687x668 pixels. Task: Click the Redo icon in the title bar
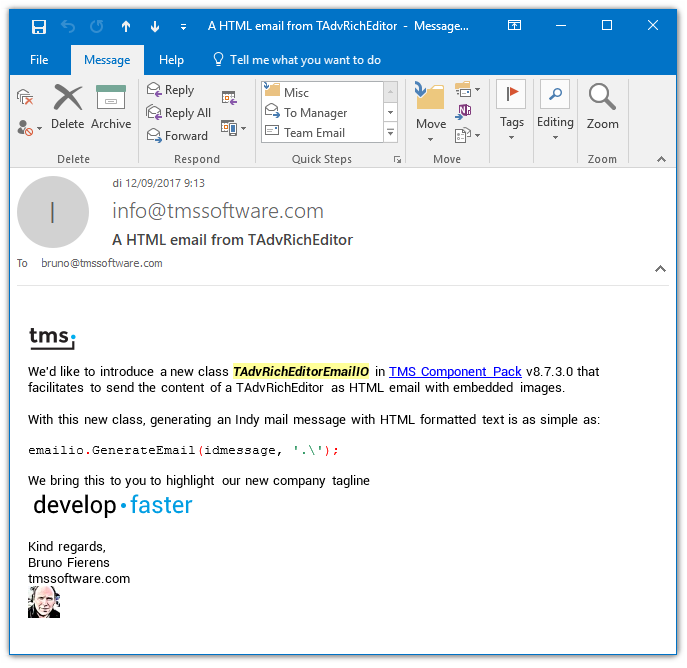tap(96, 27)
